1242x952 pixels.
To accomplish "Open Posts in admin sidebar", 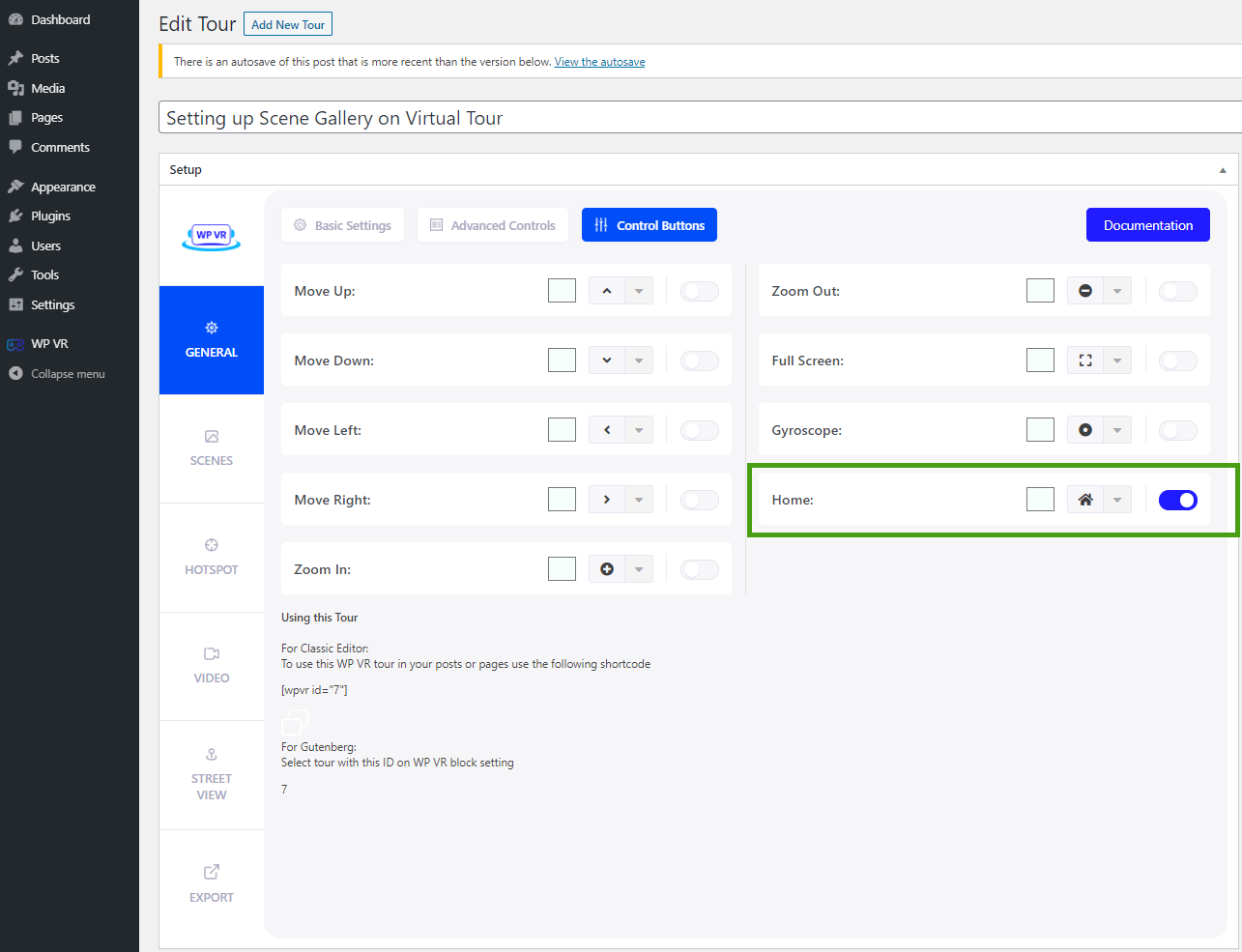I will (44, 58).
